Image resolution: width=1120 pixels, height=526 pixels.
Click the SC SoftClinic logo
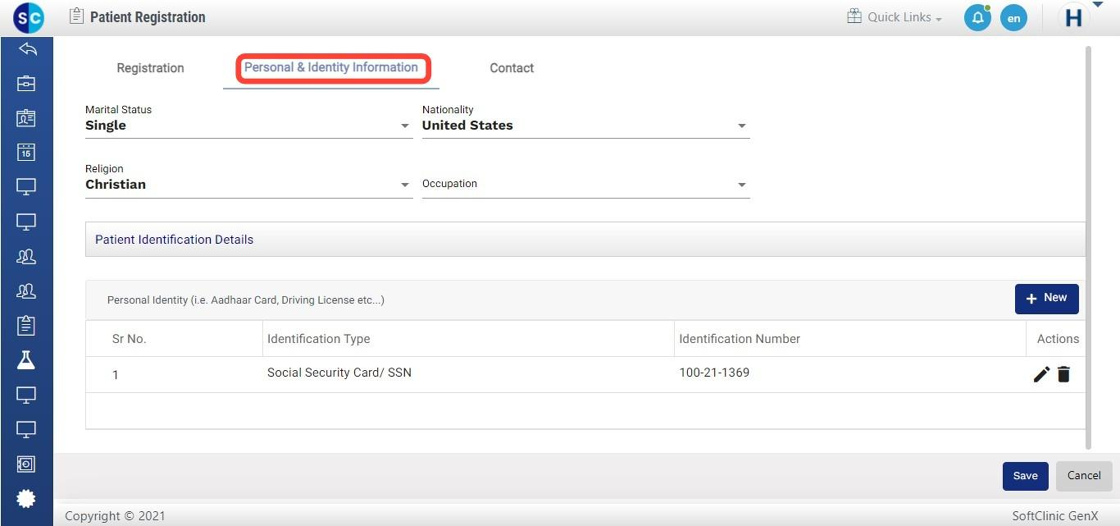[28, 17]
